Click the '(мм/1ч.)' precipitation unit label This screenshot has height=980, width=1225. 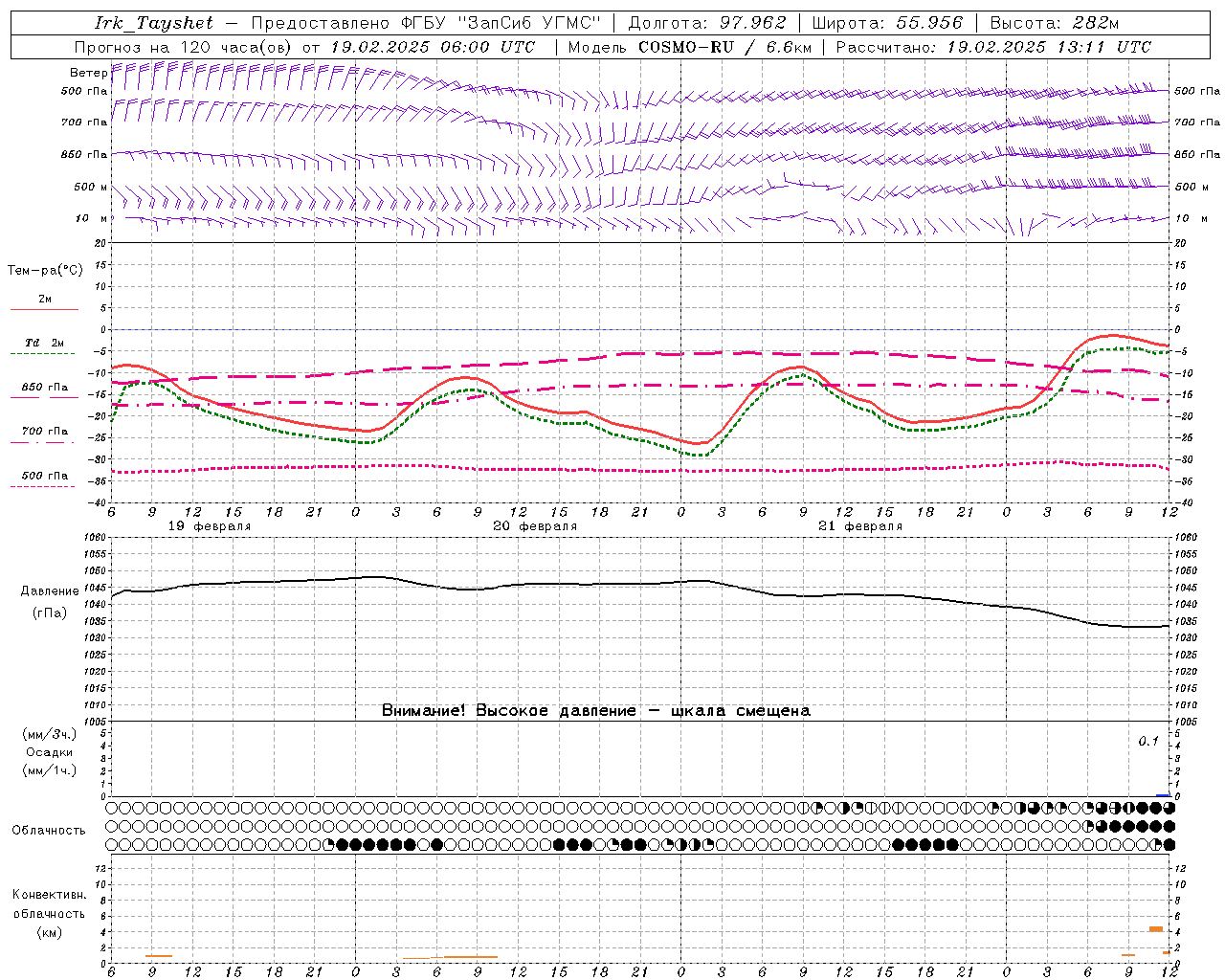(50, 770)
